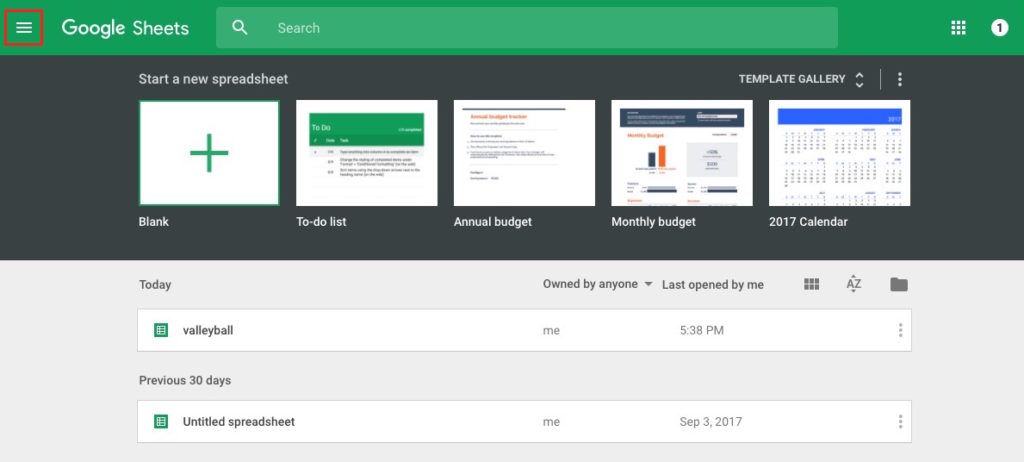Click the Previous 30 days heading

point(185,380)
